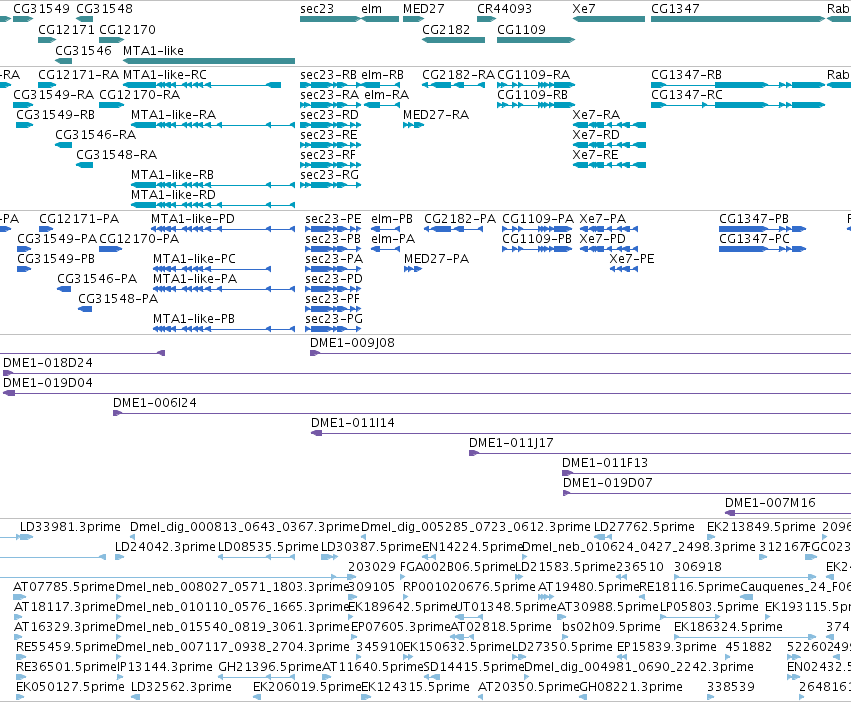Select BAC clone DME1-011I14
Screen dimensions: 851x702
click(581, 433)
